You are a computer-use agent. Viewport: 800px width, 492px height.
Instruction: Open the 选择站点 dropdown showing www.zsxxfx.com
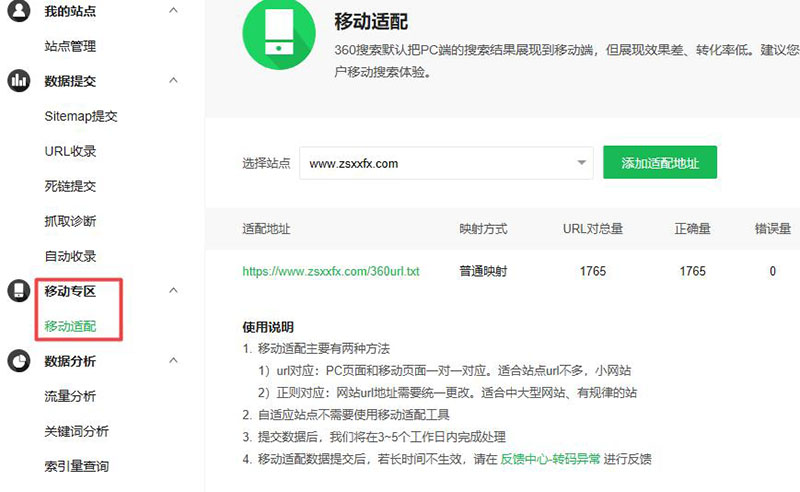446,163
